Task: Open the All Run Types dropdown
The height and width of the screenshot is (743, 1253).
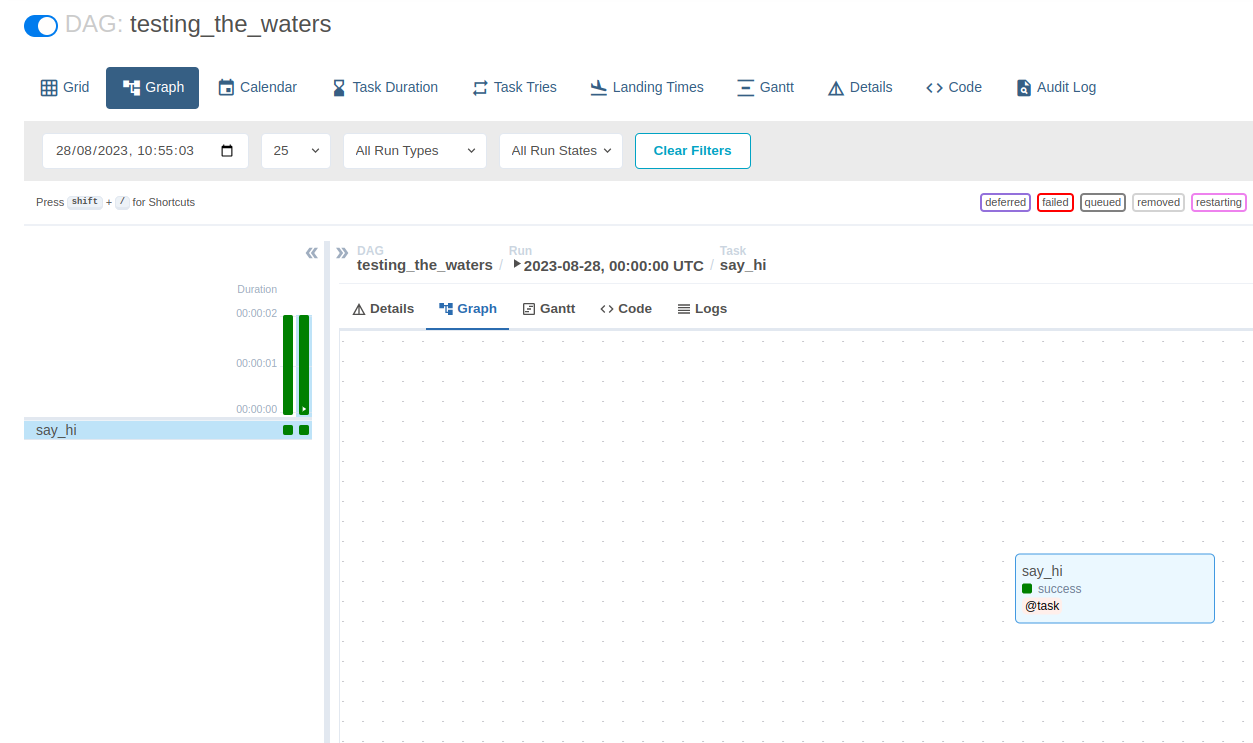Action: pyautogui.click(x=414, y=151)
